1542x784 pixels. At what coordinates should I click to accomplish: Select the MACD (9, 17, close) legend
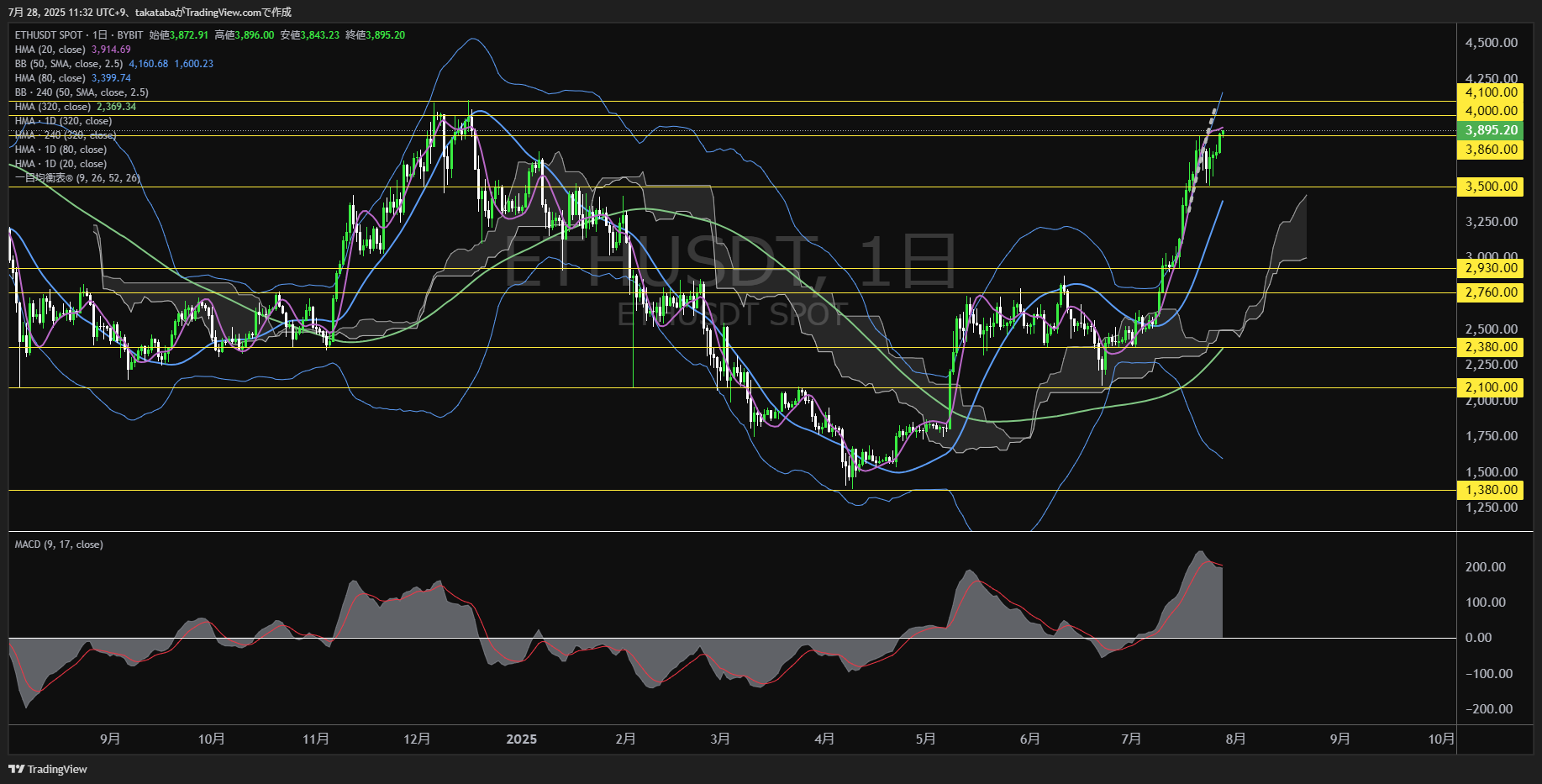(59, 545)
